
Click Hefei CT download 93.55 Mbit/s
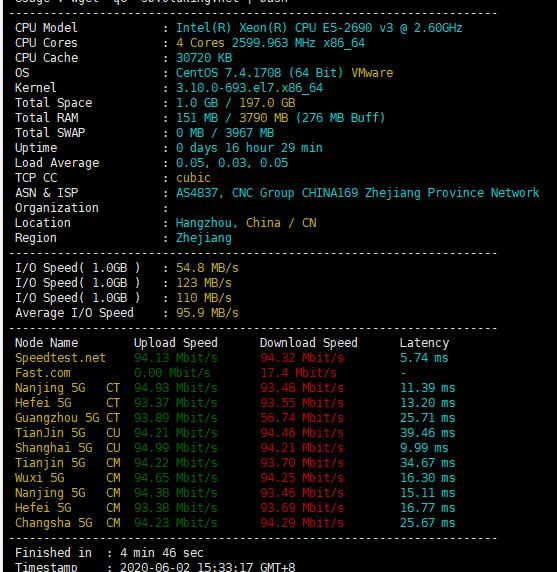point(302,403)
